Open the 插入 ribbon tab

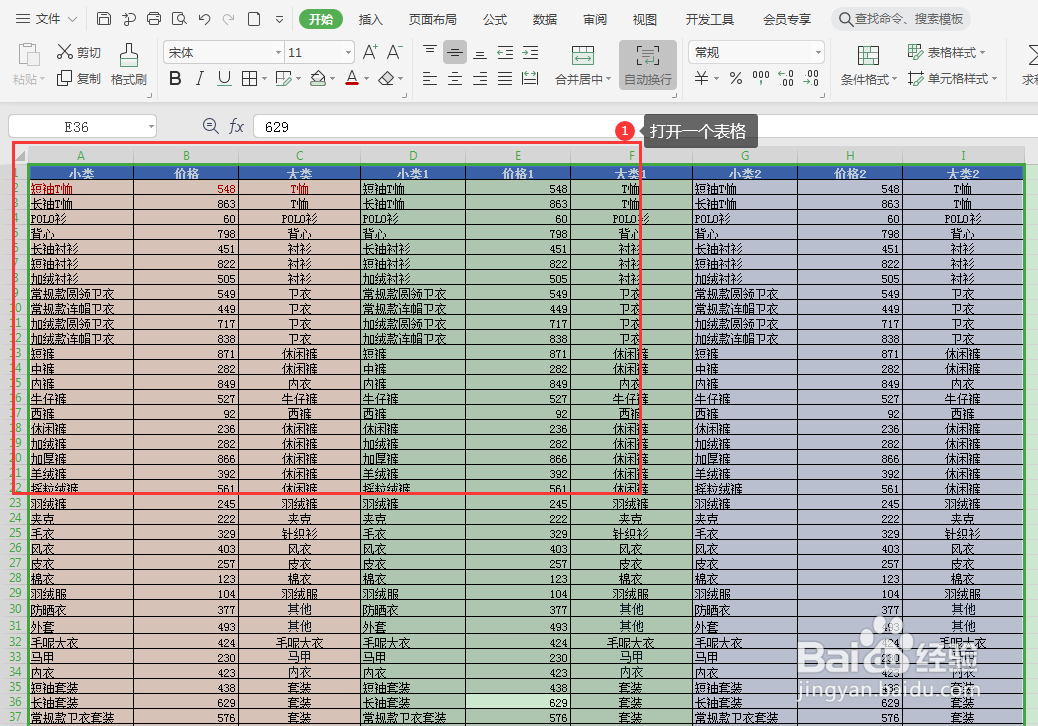point(370,19)
